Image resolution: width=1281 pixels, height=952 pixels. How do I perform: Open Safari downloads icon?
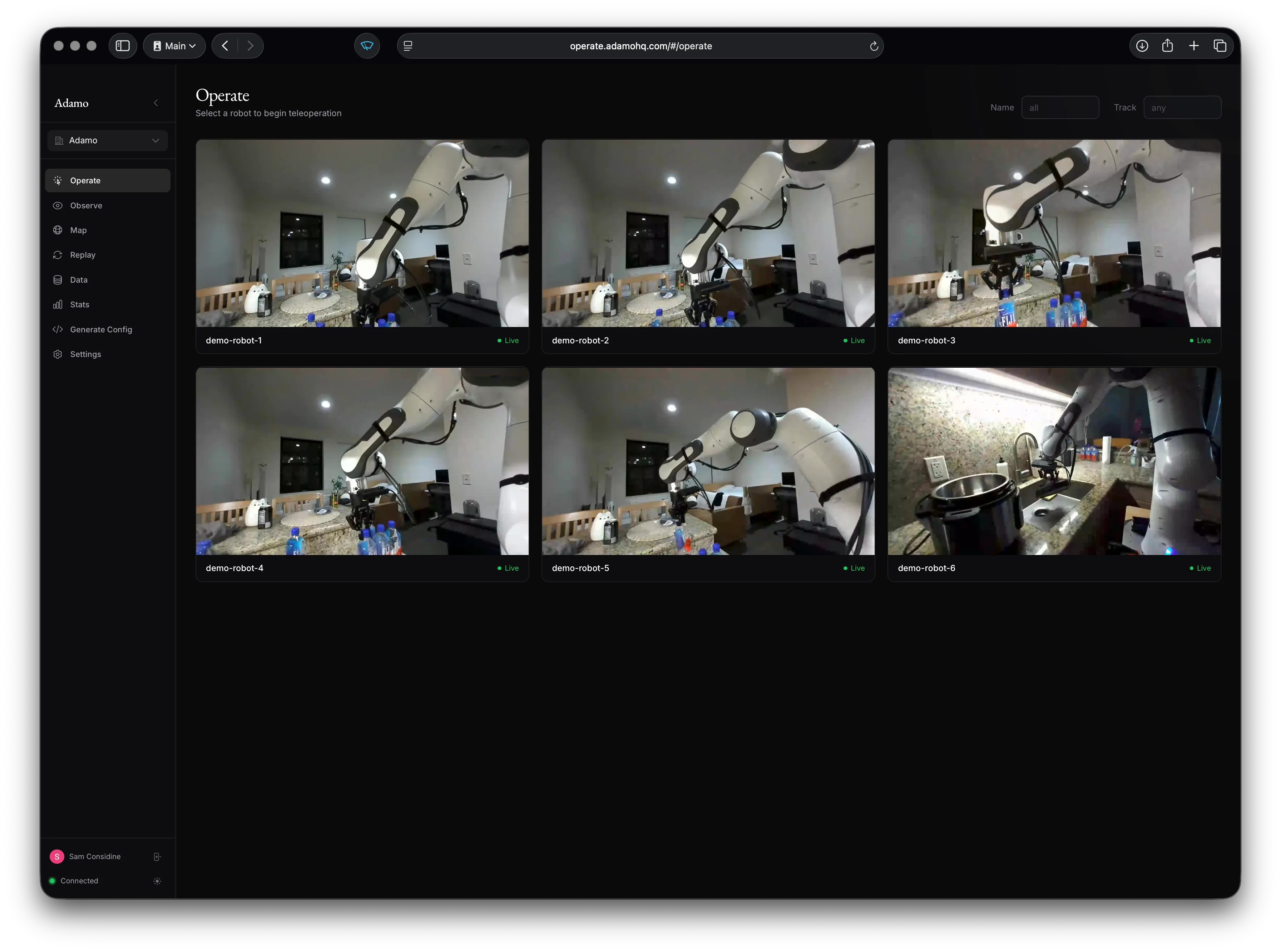(x=1142, y=45)
